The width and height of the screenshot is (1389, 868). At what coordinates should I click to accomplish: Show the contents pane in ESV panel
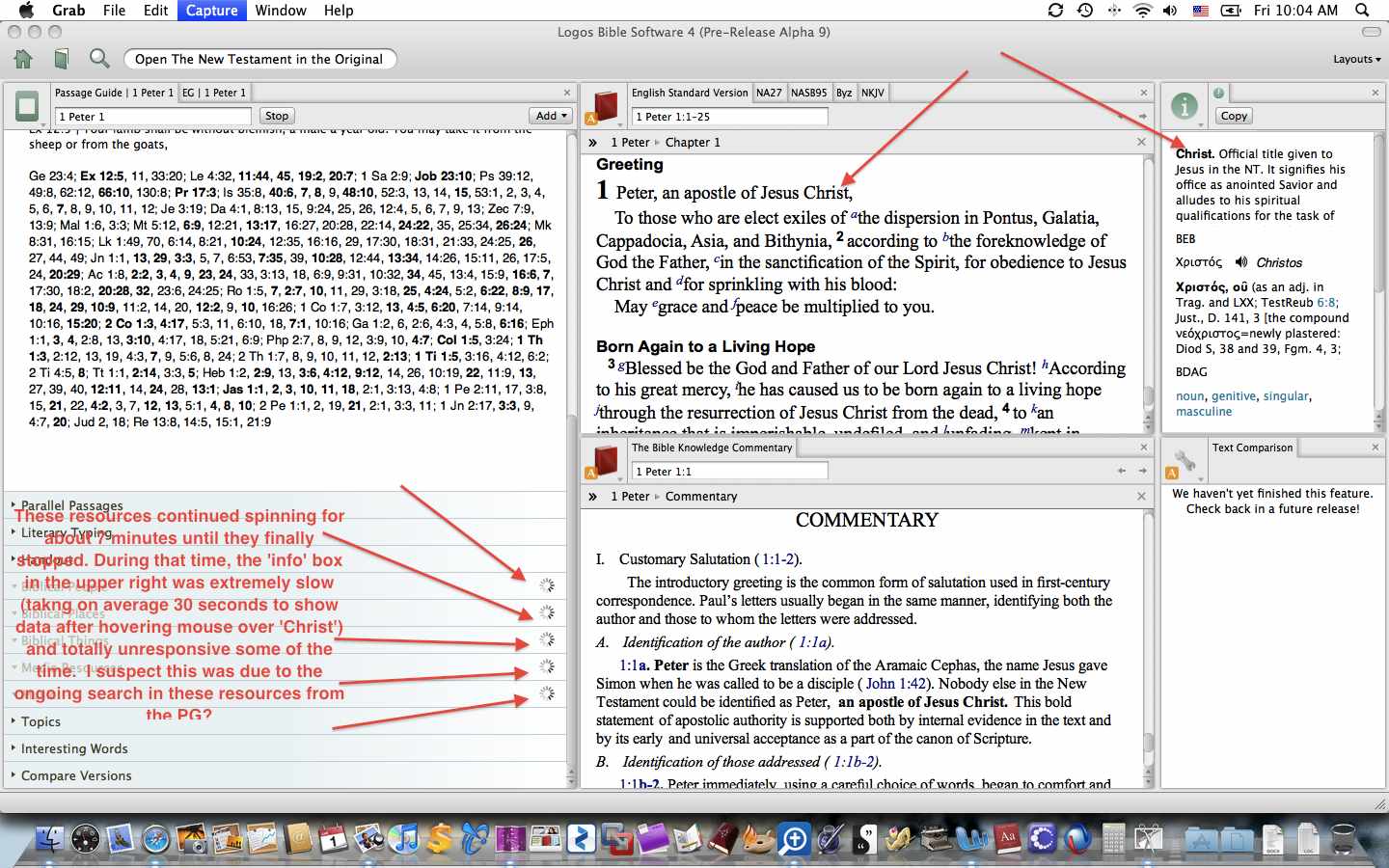[593, 142]
